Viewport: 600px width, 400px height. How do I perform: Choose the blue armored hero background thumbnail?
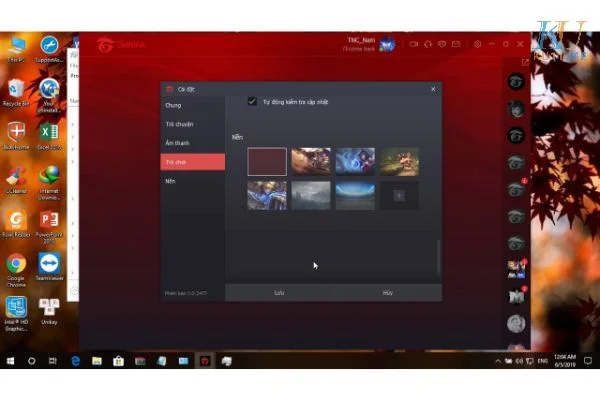(x=267, y=196)
